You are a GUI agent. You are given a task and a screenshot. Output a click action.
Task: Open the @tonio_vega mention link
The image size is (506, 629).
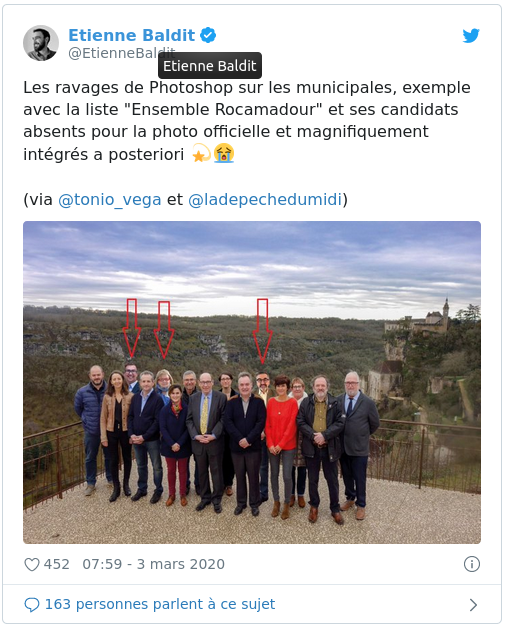110,199
